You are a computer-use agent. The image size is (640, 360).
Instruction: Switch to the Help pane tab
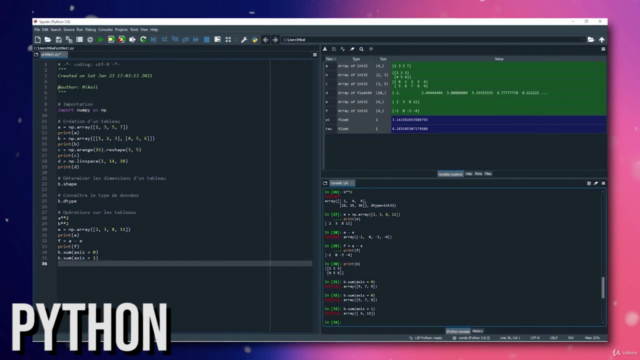469,174
